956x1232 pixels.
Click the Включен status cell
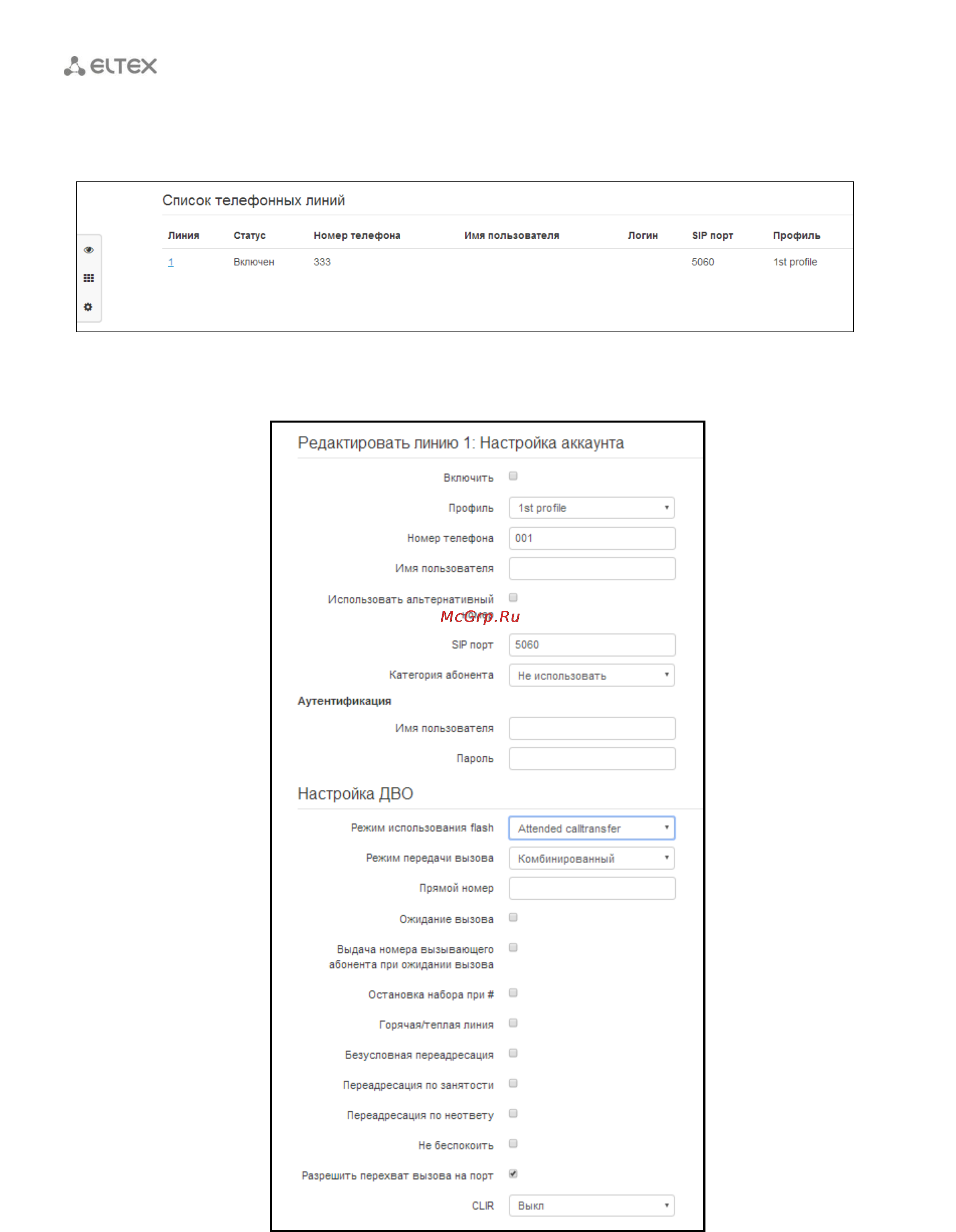pos(254,262)
